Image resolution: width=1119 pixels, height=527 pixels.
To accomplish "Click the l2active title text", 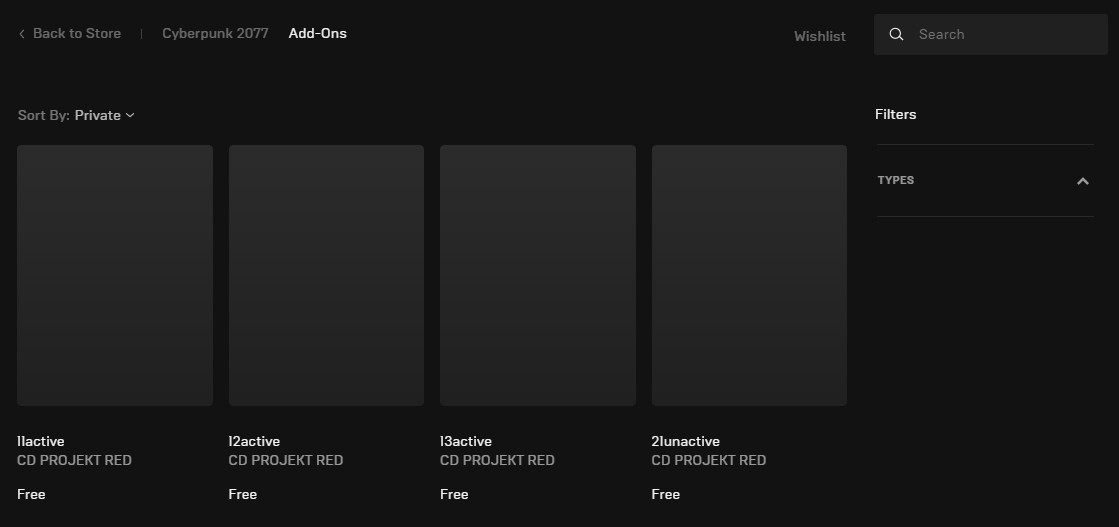I will pos(254,441).
